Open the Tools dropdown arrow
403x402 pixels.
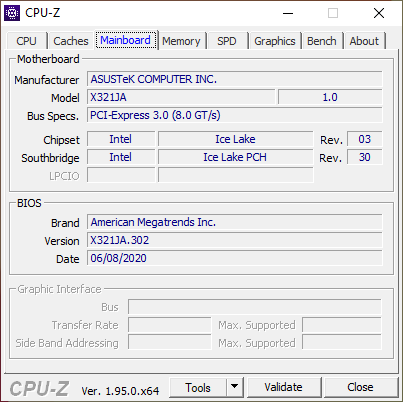pyautogui.click(x=235, y=387)
